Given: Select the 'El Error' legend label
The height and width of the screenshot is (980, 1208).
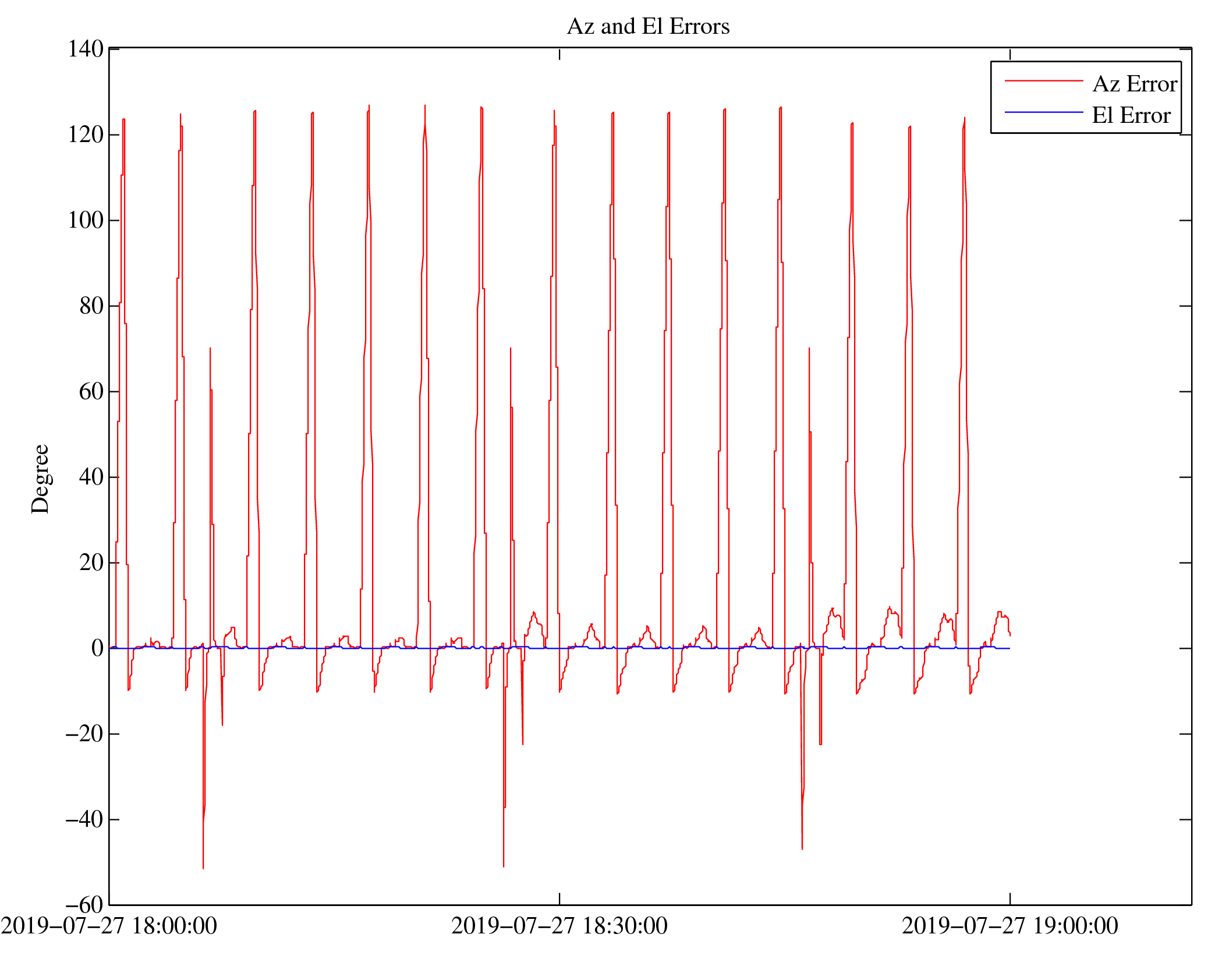Looking at the screenshot, I should (x=1131, y=115).
